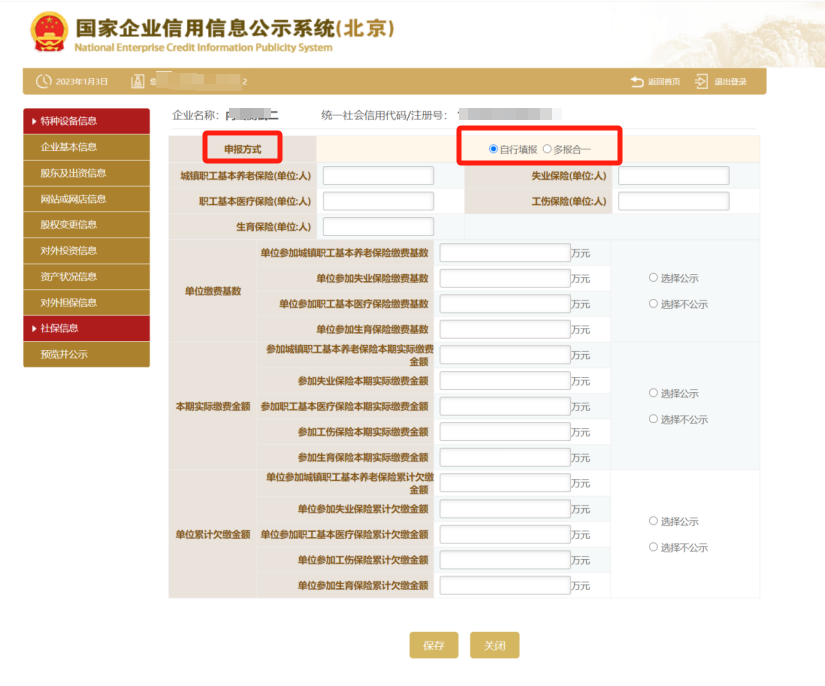The image size is (825, 686).
Task: Focus 参加失业保险本期实际缴费金额 field
Action: coord(505,380)
